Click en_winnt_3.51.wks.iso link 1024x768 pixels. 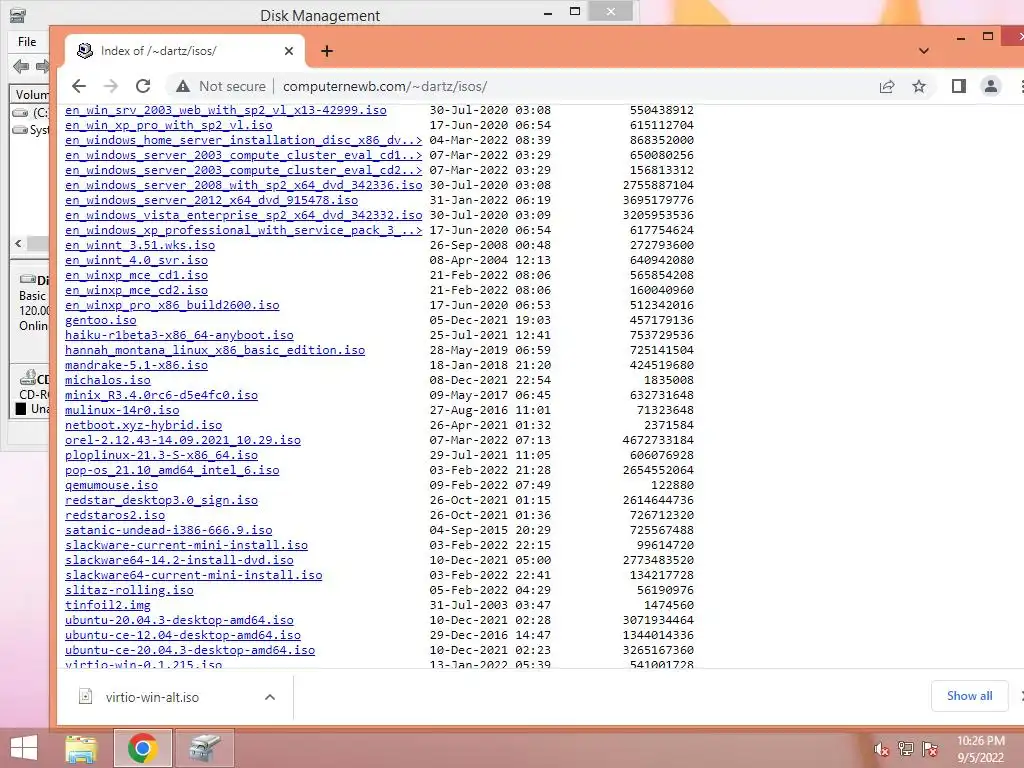(x=140, y=246)
